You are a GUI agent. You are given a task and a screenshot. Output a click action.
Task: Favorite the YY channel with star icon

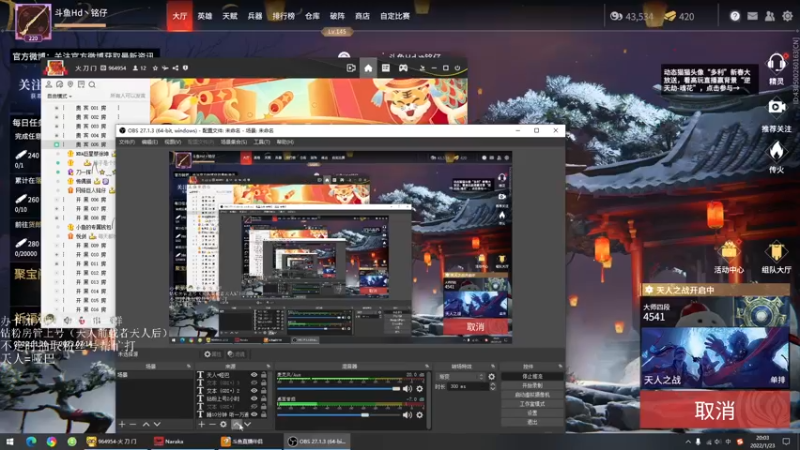pos(155,68)
